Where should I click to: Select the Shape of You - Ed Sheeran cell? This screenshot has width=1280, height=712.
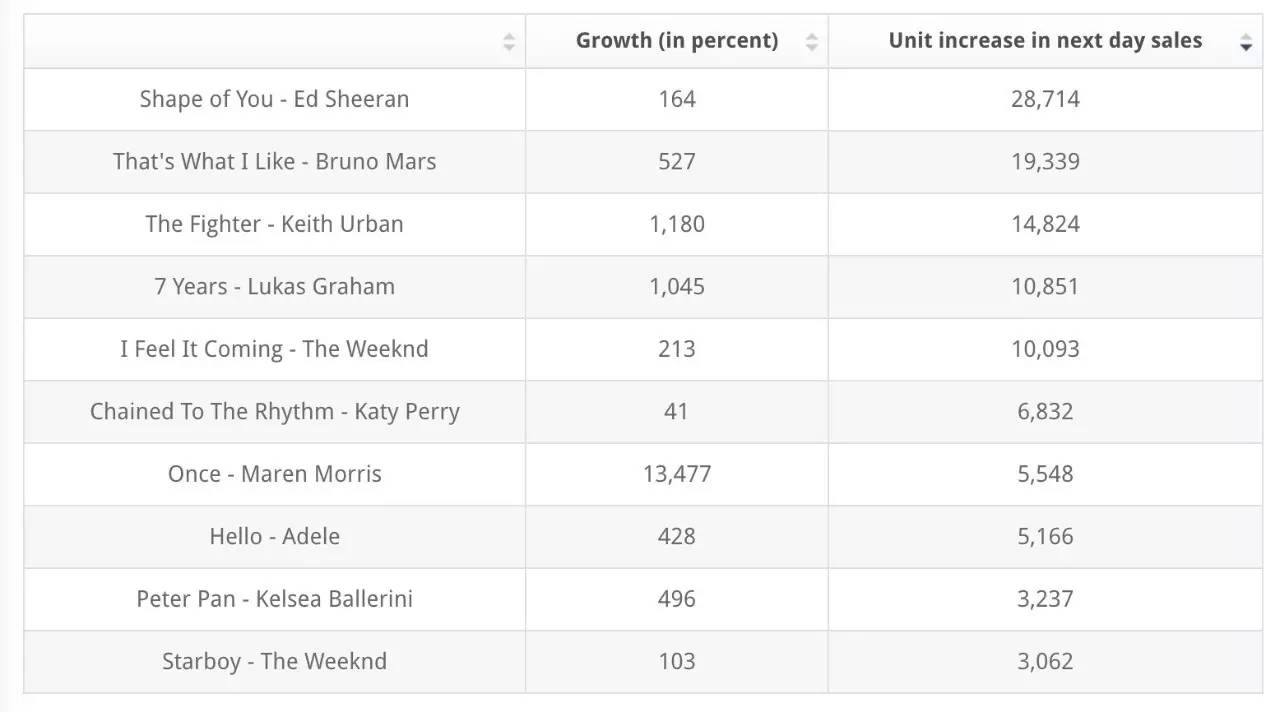[274, 99]
